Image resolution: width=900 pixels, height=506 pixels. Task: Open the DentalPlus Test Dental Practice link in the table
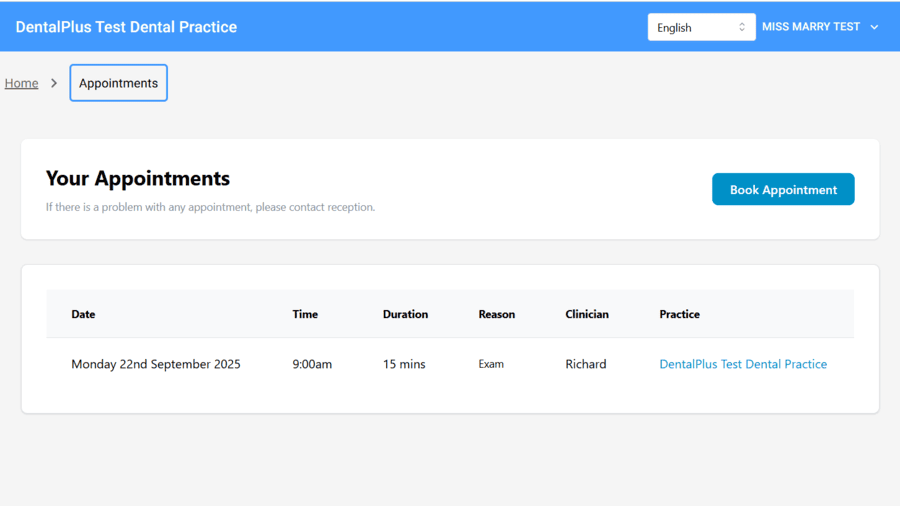pyautogui.click(x=743, y=364)
